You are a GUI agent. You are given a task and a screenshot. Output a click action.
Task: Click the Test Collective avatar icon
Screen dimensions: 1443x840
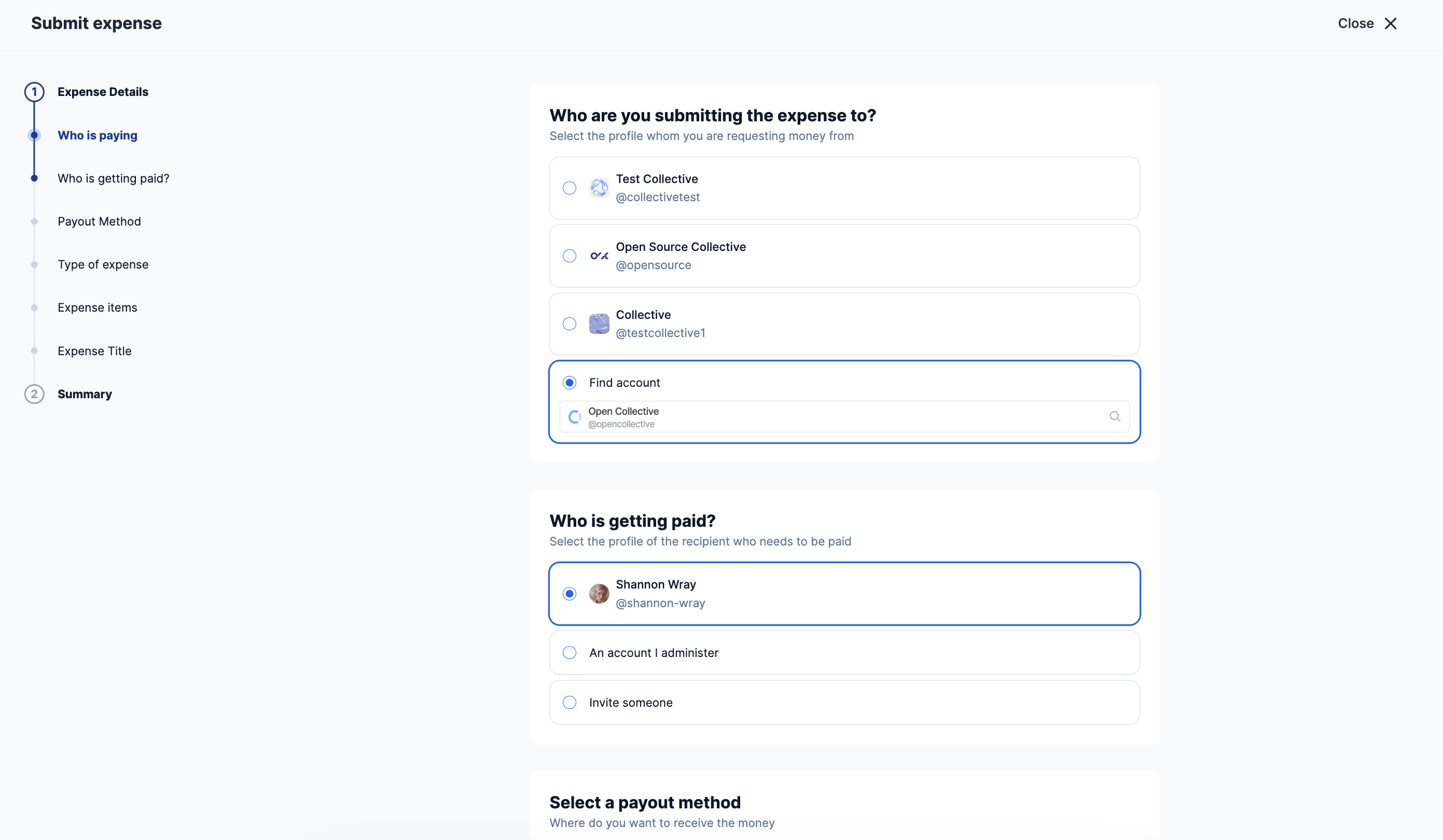pos(599,188)
